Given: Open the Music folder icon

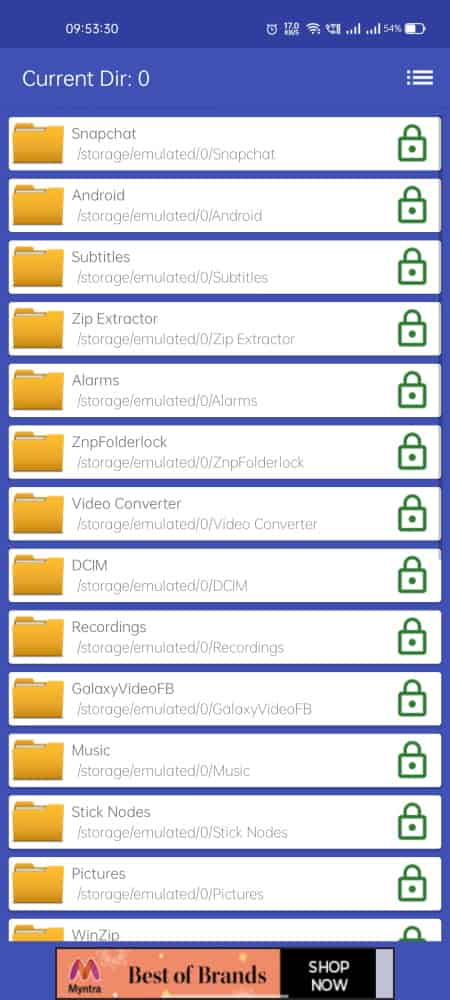Looking at the screenshot, I should pos(38,760).
